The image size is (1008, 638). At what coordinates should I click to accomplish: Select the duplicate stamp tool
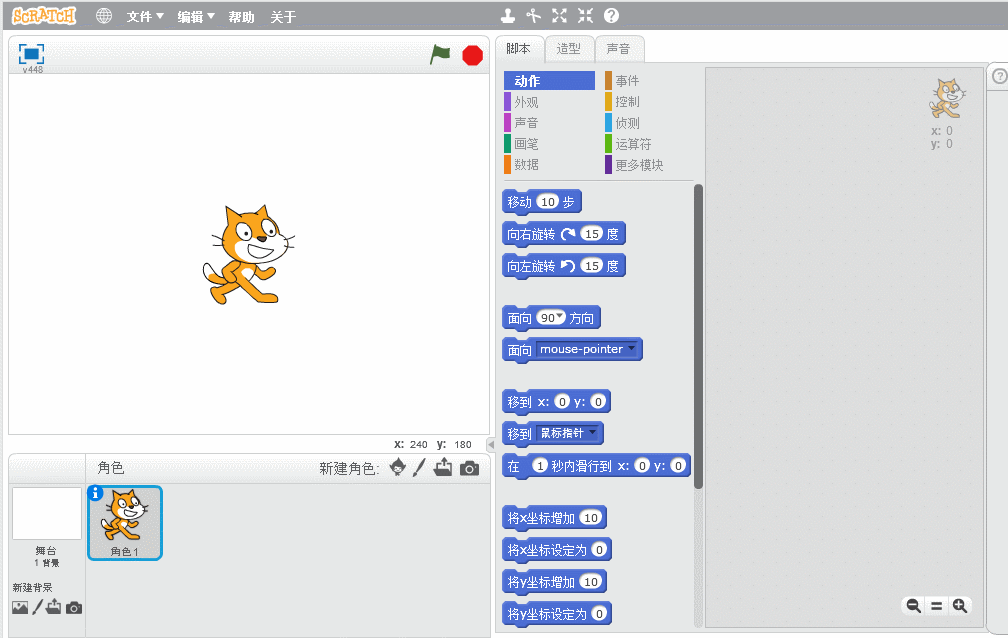(508, 15)
